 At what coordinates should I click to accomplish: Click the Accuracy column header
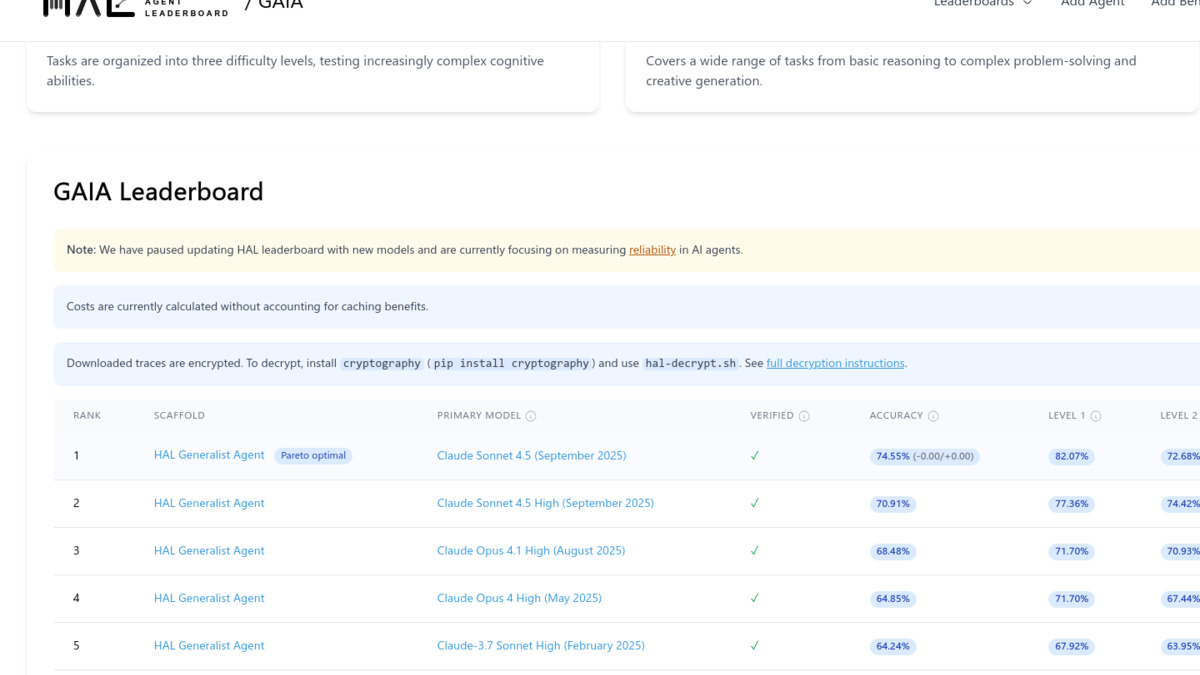(896, 416)
